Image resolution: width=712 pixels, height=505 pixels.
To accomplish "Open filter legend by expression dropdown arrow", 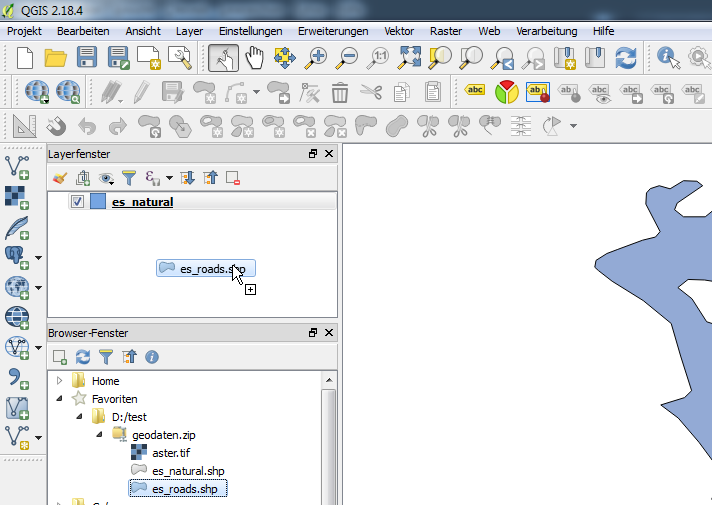I will coord(169,178).
